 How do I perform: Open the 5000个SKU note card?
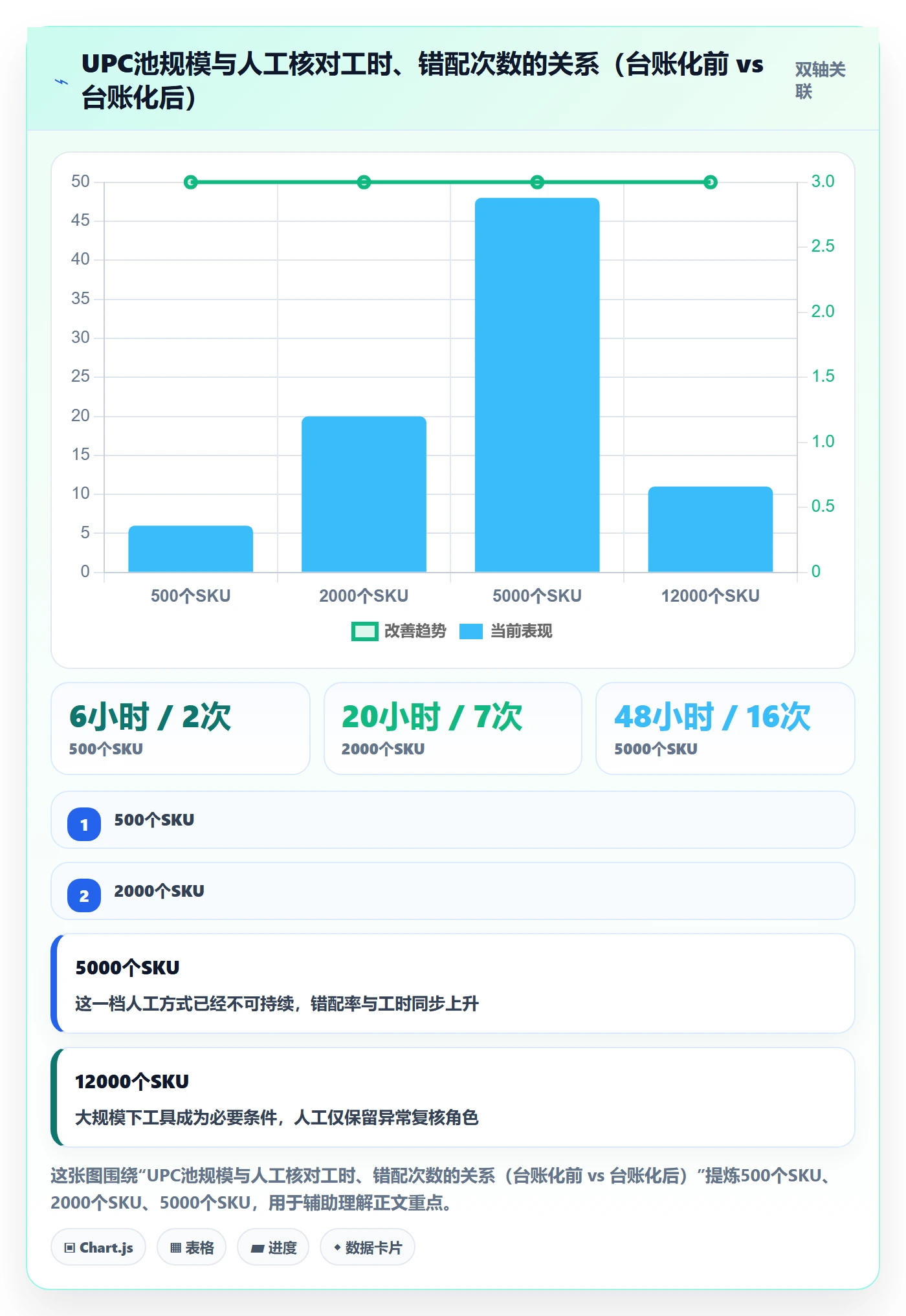pos(453,983)
